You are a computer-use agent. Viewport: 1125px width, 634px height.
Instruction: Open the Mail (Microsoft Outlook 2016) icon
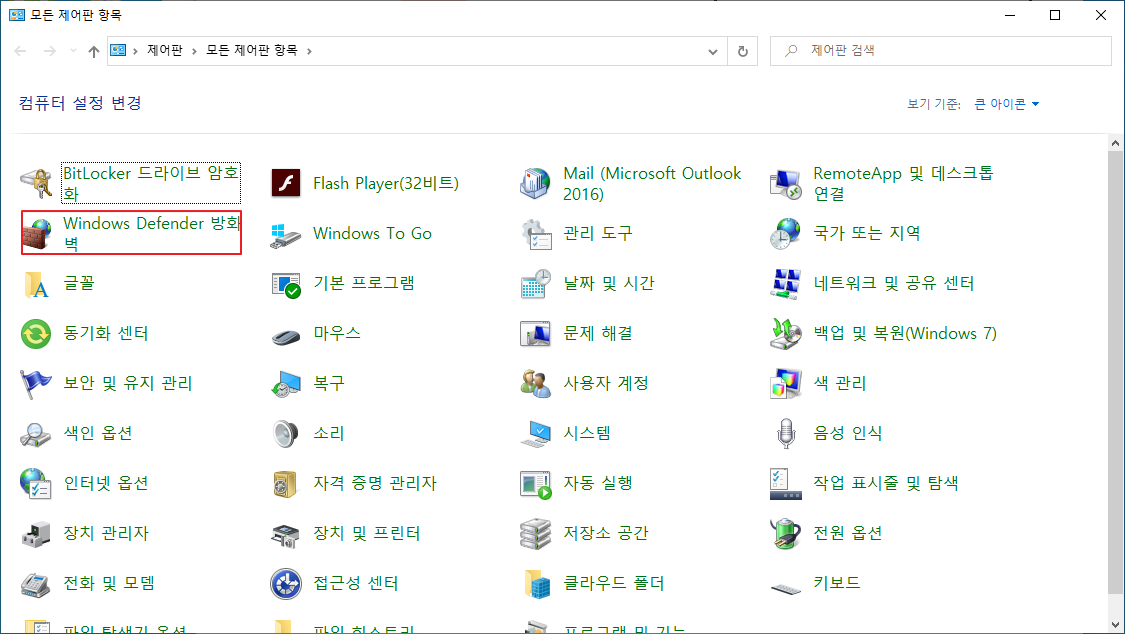click(x=535, y=184)
